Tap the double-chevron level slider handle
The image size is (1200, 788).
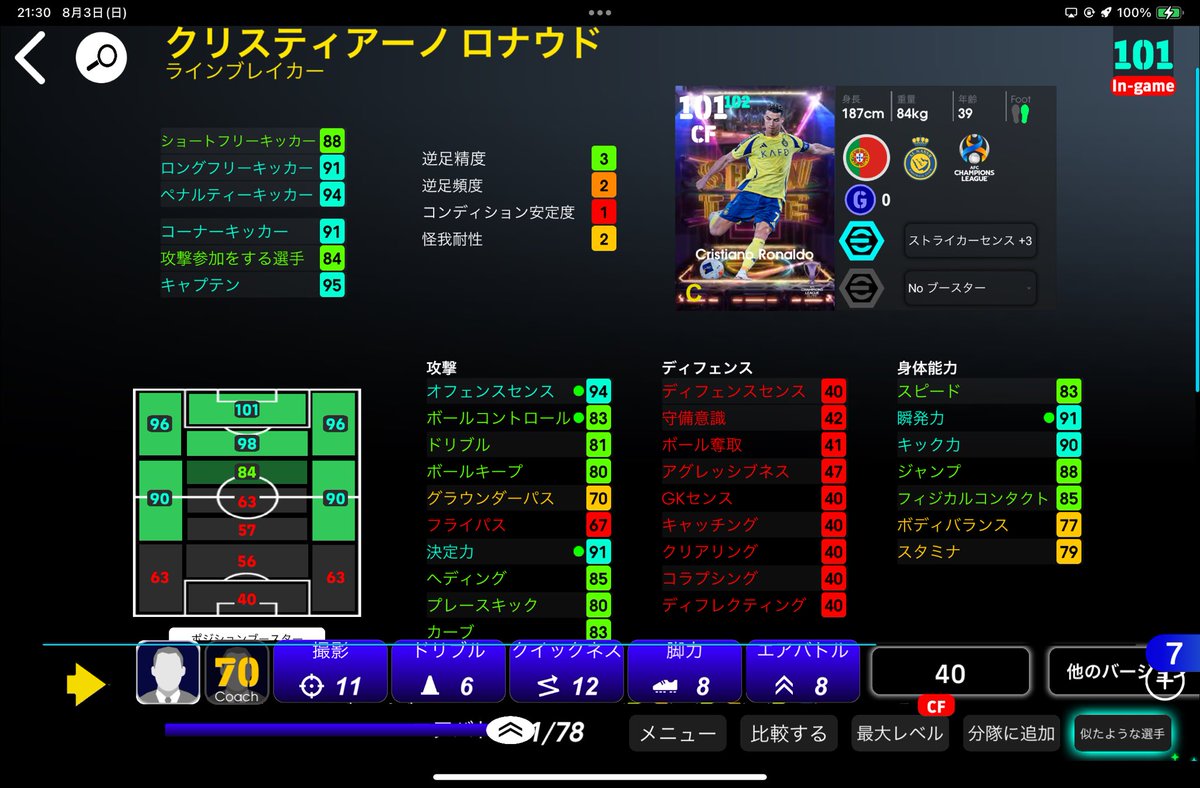(x=511, y=731)
